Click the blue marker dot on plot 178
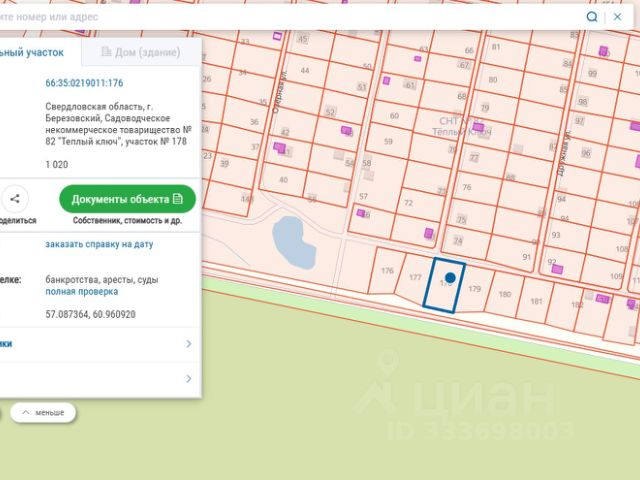The width and height of the screenshot is (640, 480). 450,278
